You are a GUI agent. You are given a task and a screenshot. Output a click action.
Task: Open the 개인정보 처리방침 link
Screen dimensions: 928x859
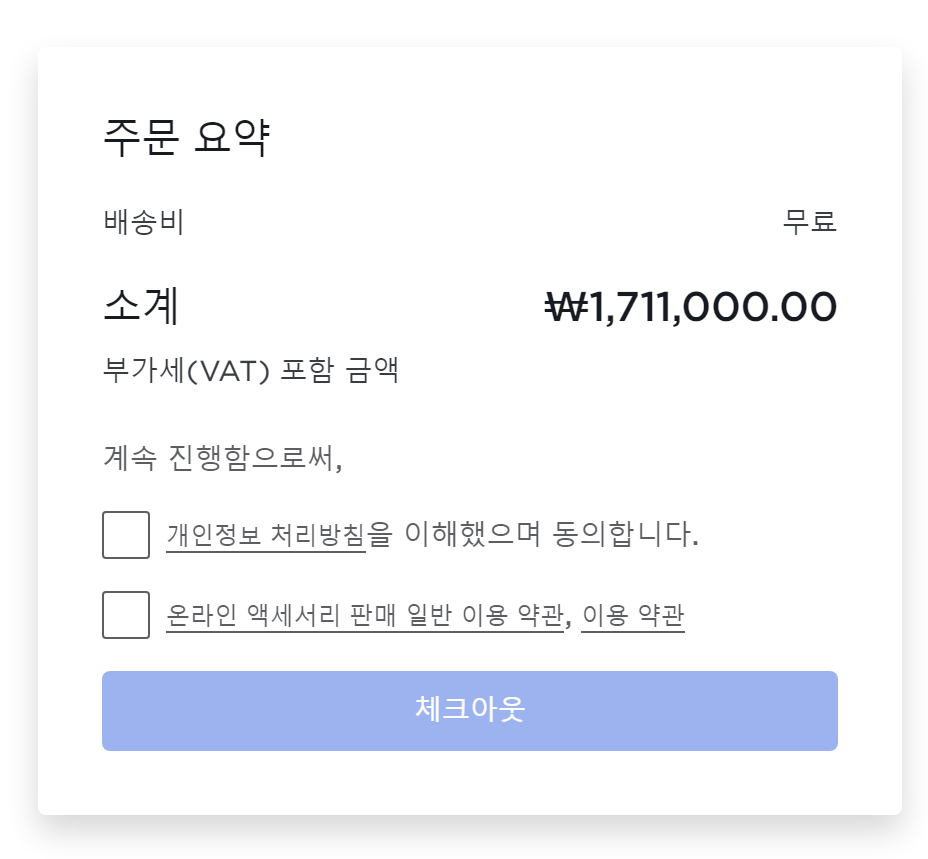click(x=266, y=536)
